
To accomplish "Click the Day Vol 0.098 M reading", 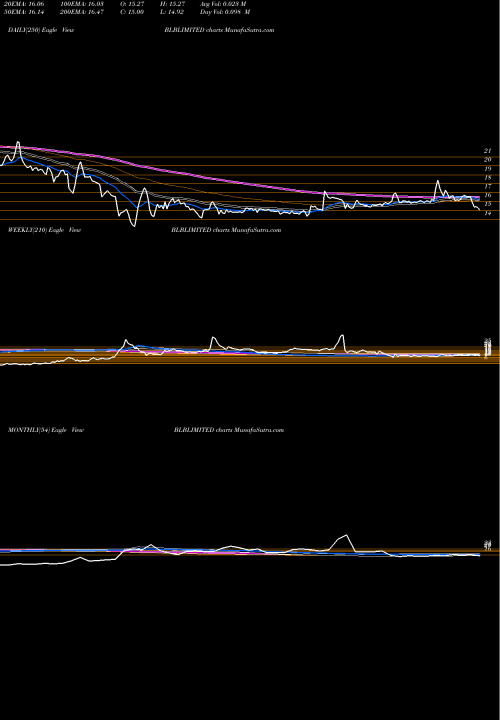I will pos(225,12).
